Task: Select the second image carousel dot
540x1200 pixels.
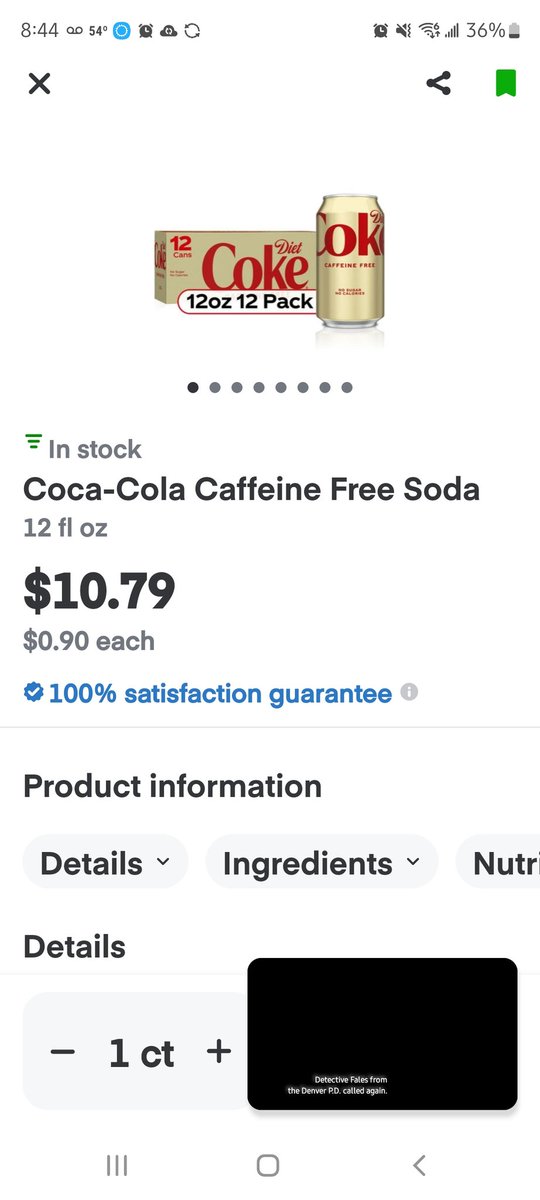Action: (215, 388)
